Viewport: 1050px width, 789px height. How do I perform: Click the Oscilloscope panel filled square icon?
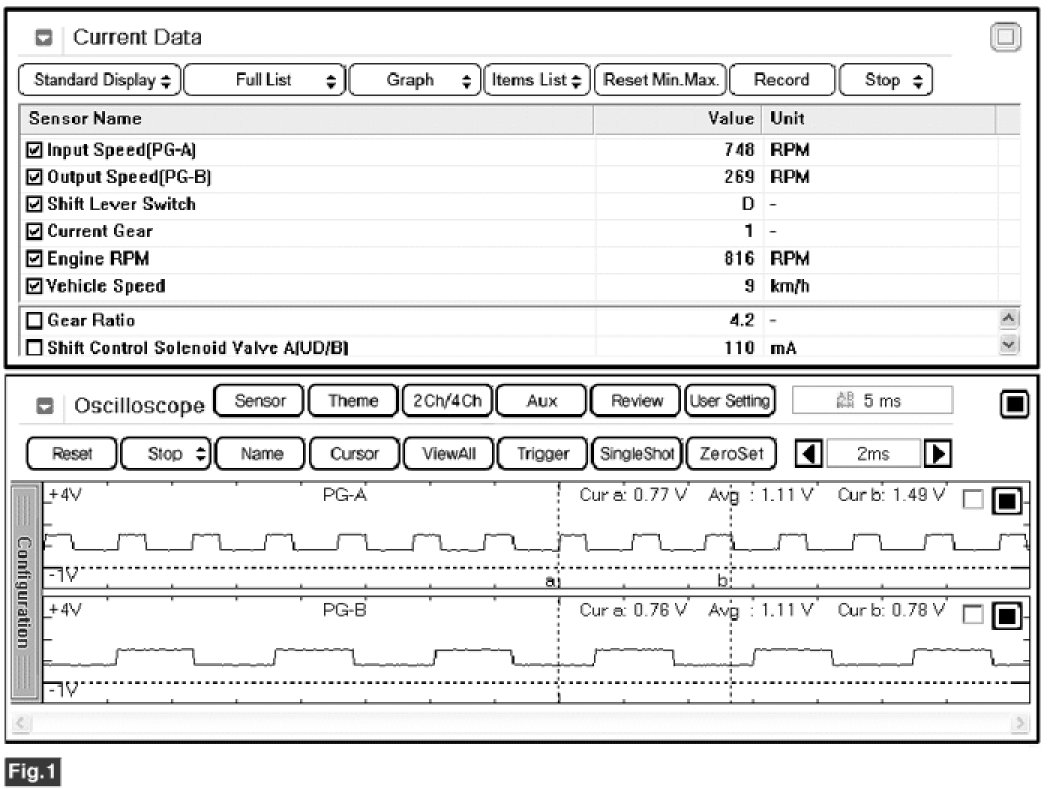coord(1013,403)
